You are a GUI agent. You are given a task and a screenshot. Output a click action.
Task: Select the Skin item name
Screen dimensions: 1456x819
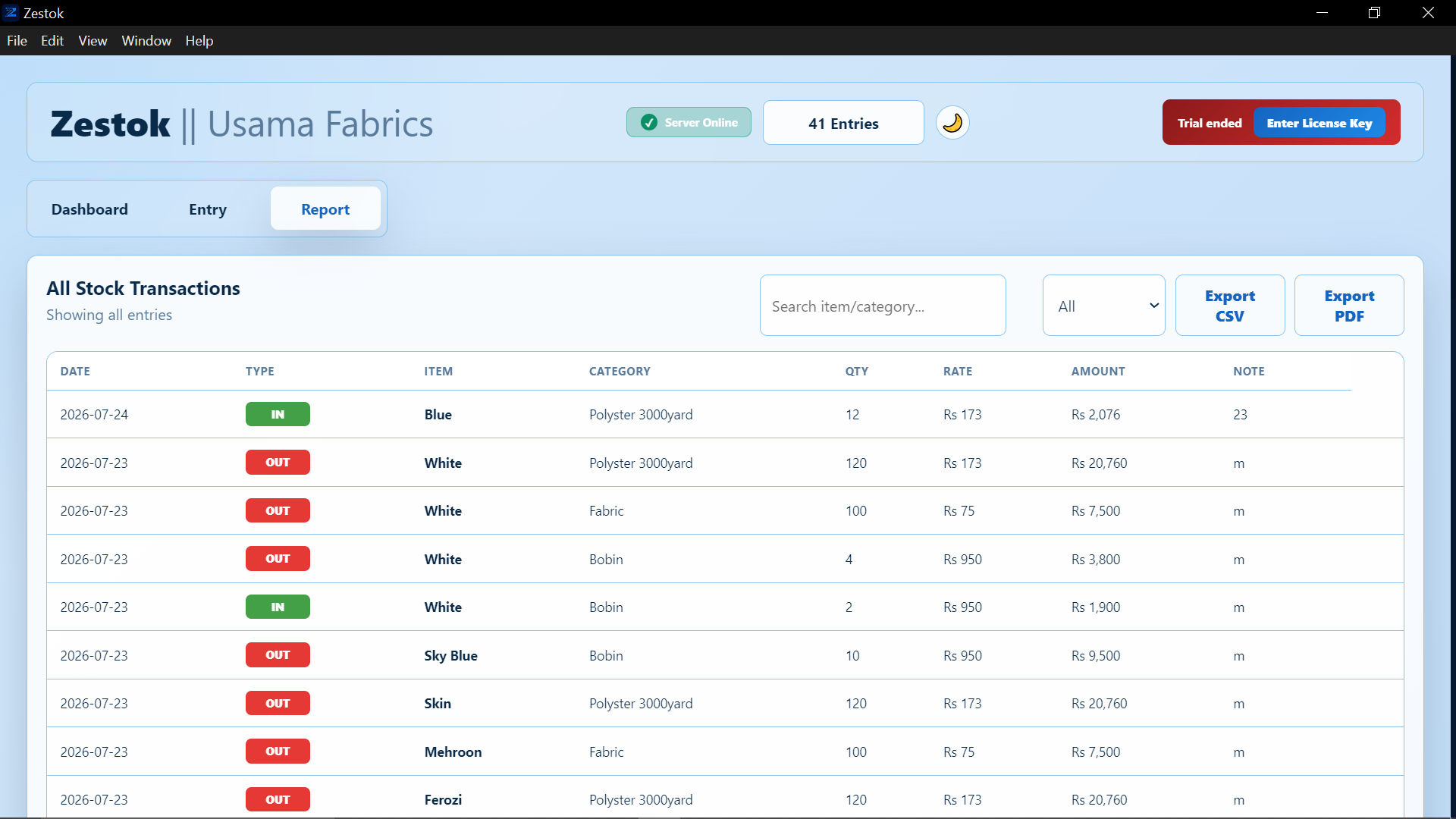(x=438, y=704)
